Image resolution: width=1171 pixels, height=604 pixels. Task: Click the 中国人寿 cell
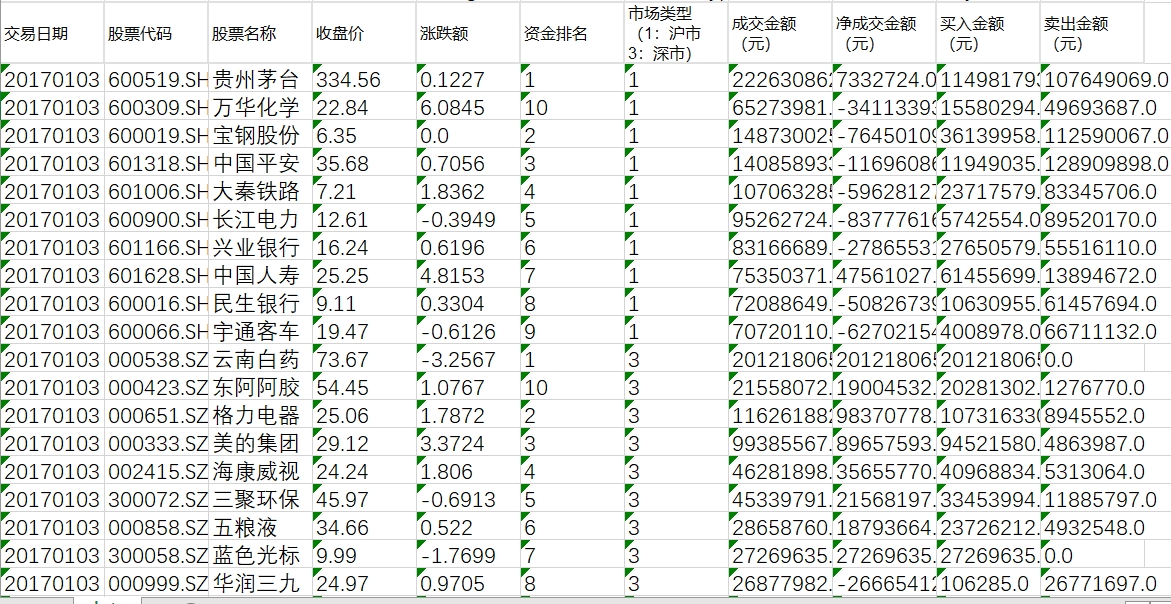coord(260,275)
